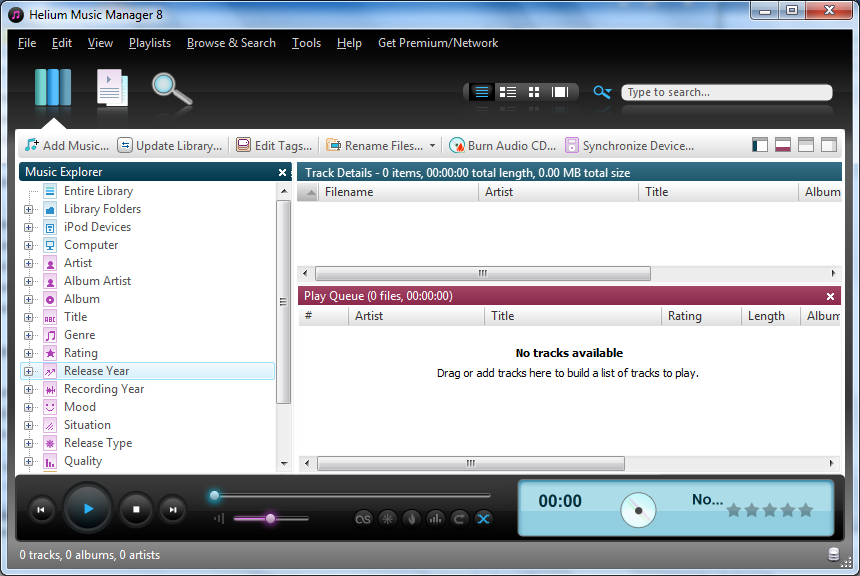Viewport: 860px width, 576px height.
Task: Open the Browse & Search magnifier icon
Action: (172, 88)
